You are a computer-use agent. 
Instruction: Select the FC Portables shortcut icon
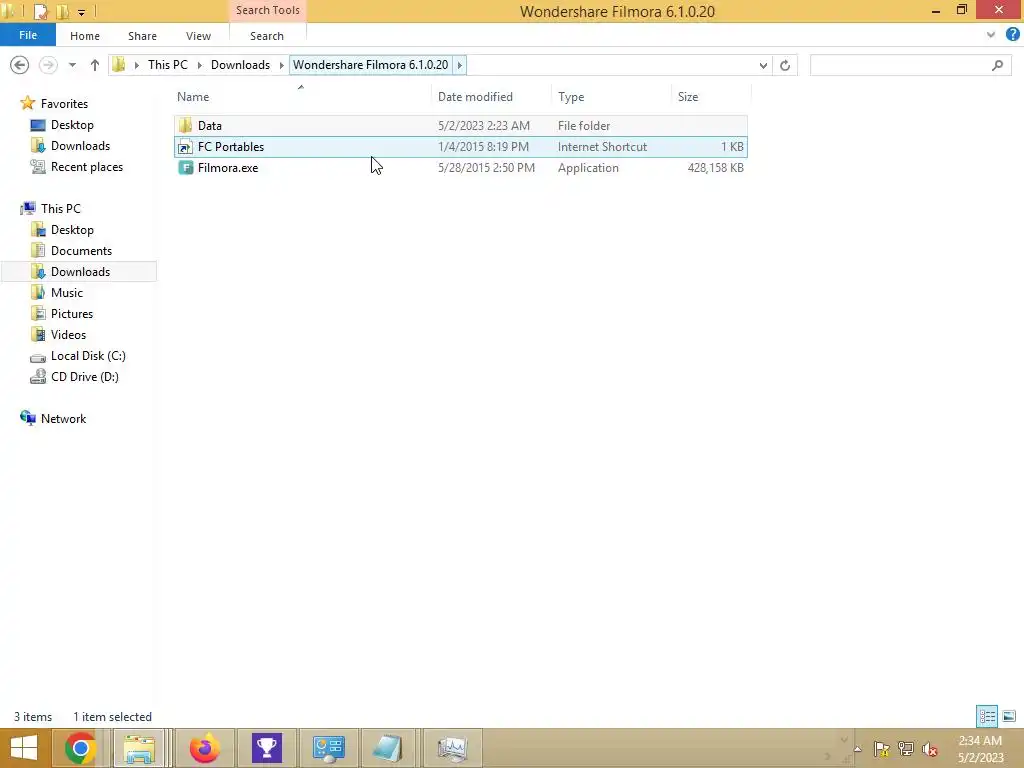(x=185, y=147)
